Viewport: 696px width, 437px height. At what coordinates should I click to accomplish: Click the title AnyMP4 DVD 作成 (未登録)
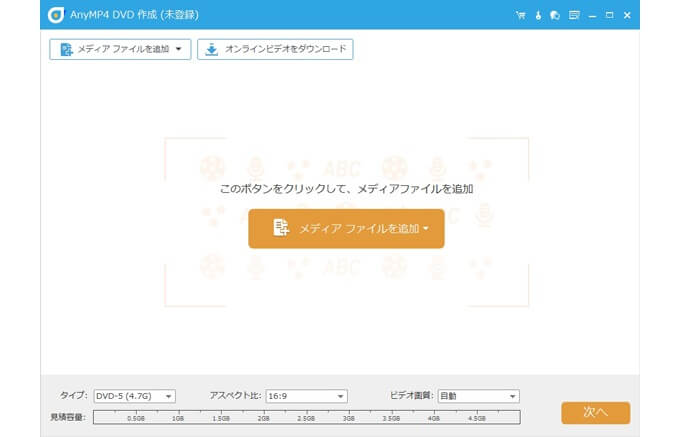tap(134, 15)
